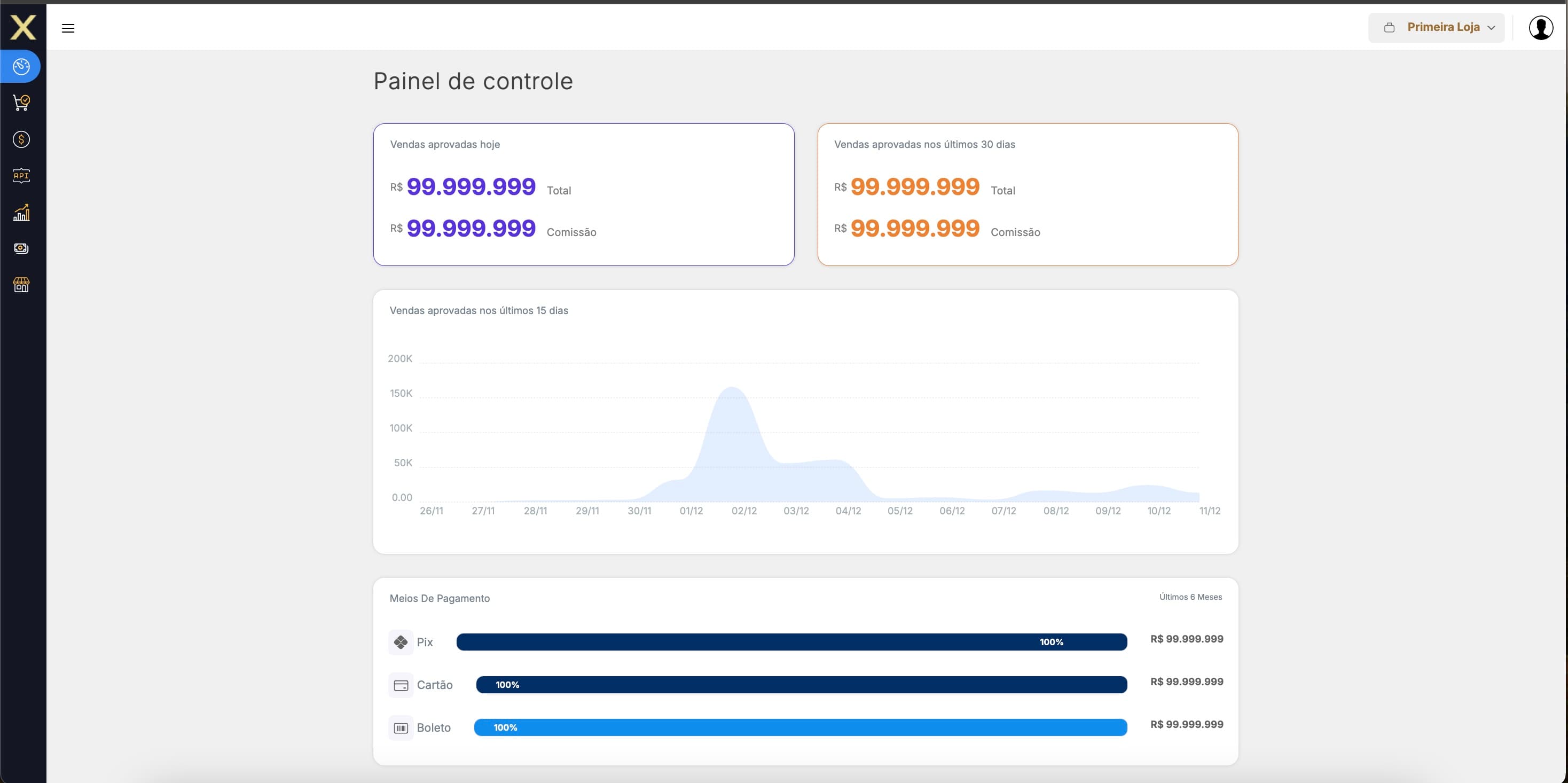Open payouts using the money banknote icon
The width and height of the screenshot is (1568, 783).
pyautogui.click(x=21, y=248)
